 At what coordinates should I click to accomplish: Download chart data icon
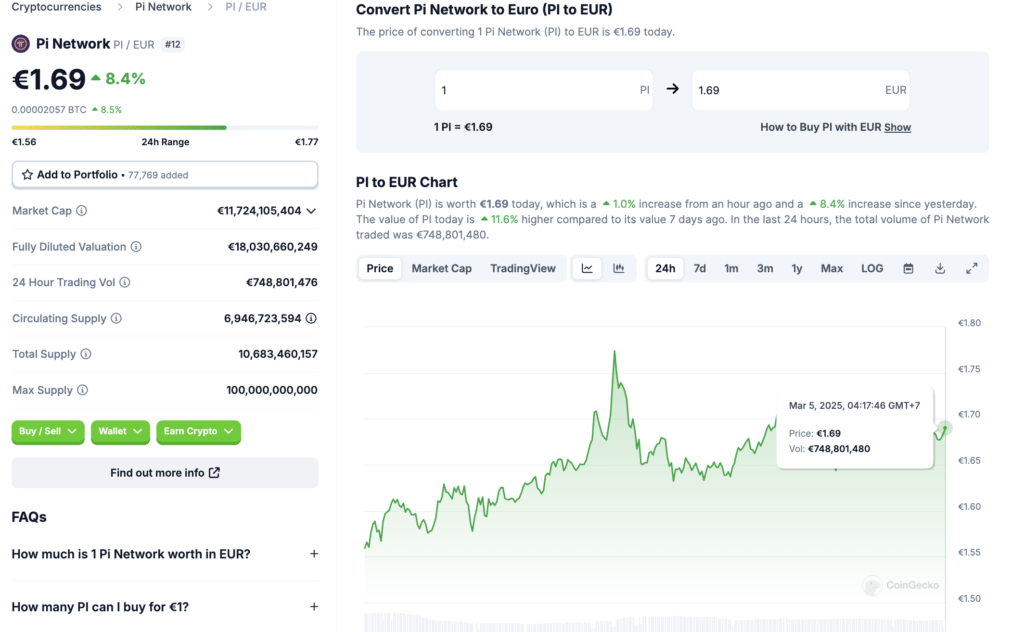coord(940,268)
